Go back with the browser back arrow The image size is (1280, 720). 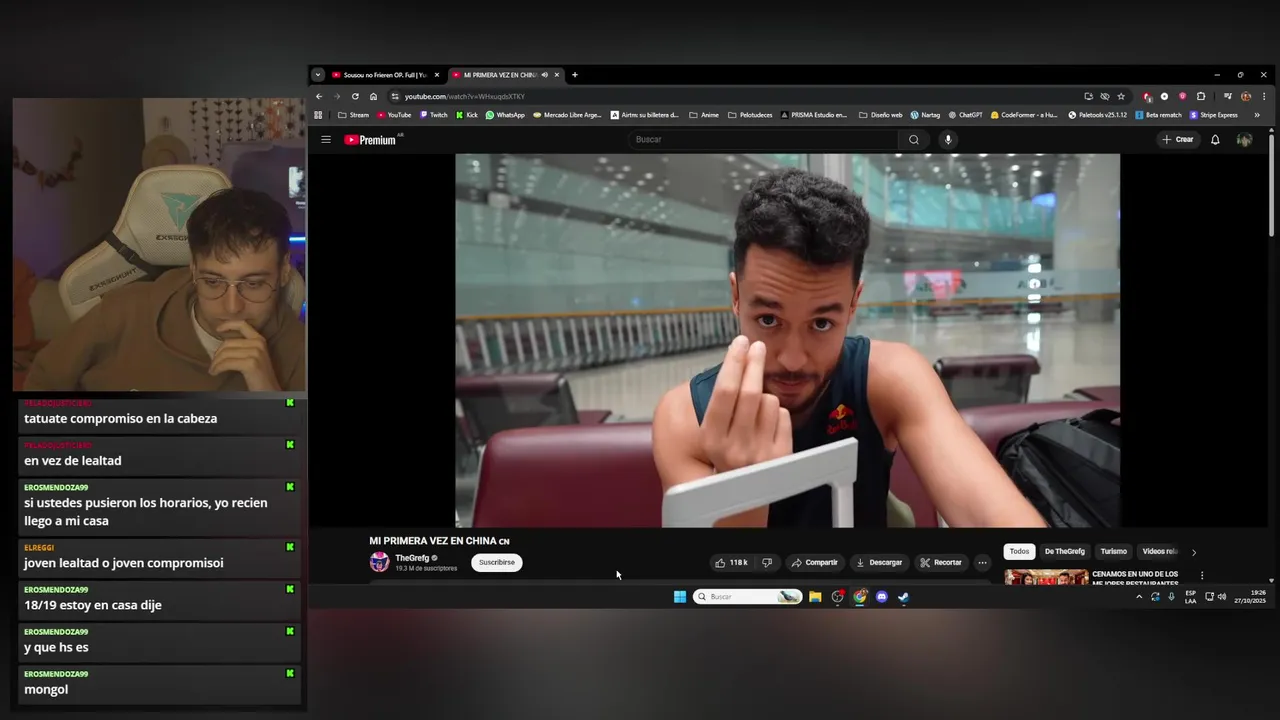point(319,96)
